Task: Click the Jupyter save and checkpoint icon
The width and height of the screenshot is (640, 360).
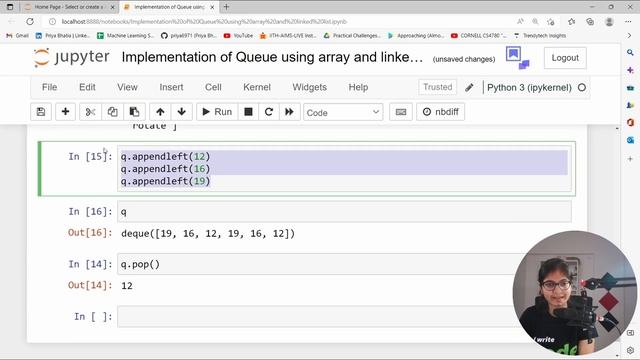Action: pyautogui.click(x=41, y=112)
